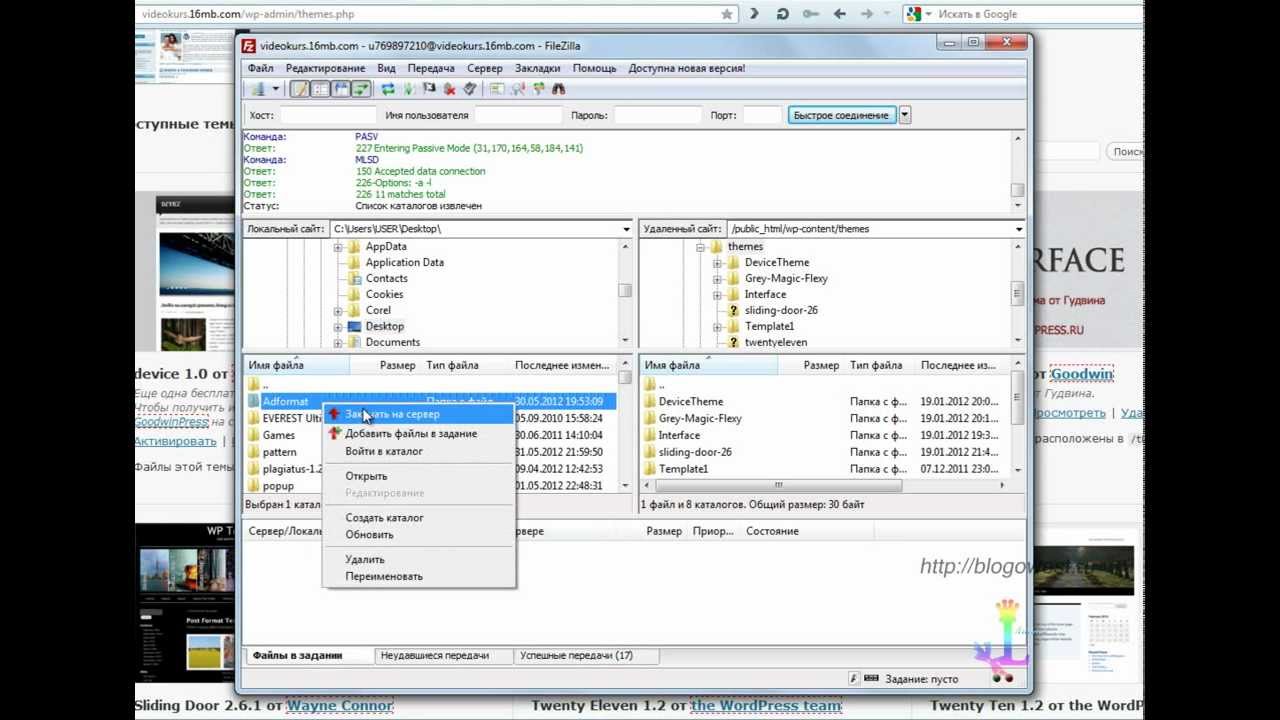1280x720 pixels.
Task: Open the filename filters dialog icon
Action: point(497,89)
